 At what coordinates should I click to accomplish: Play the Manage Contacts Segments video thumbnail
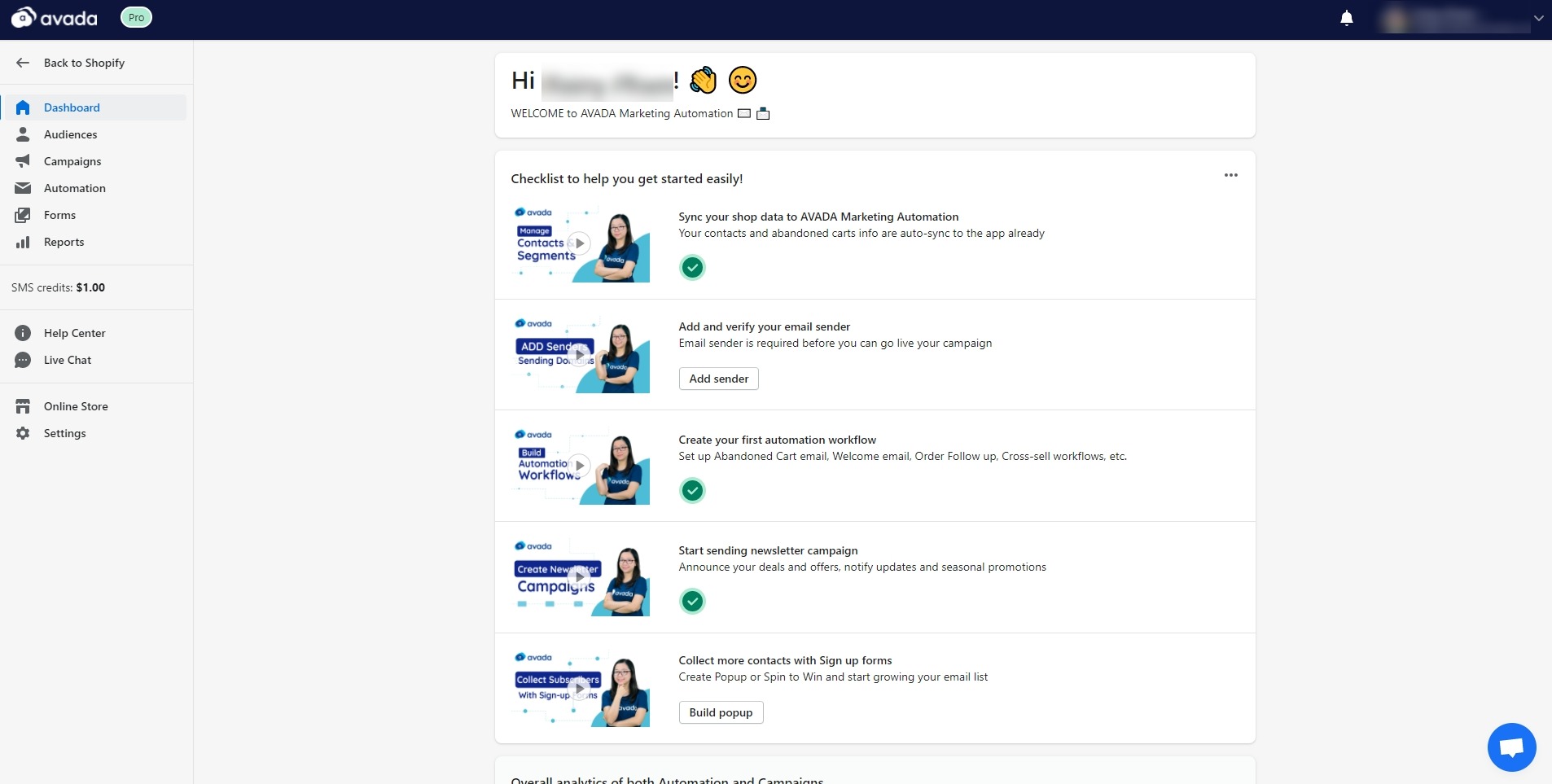[x=579, y=243]
